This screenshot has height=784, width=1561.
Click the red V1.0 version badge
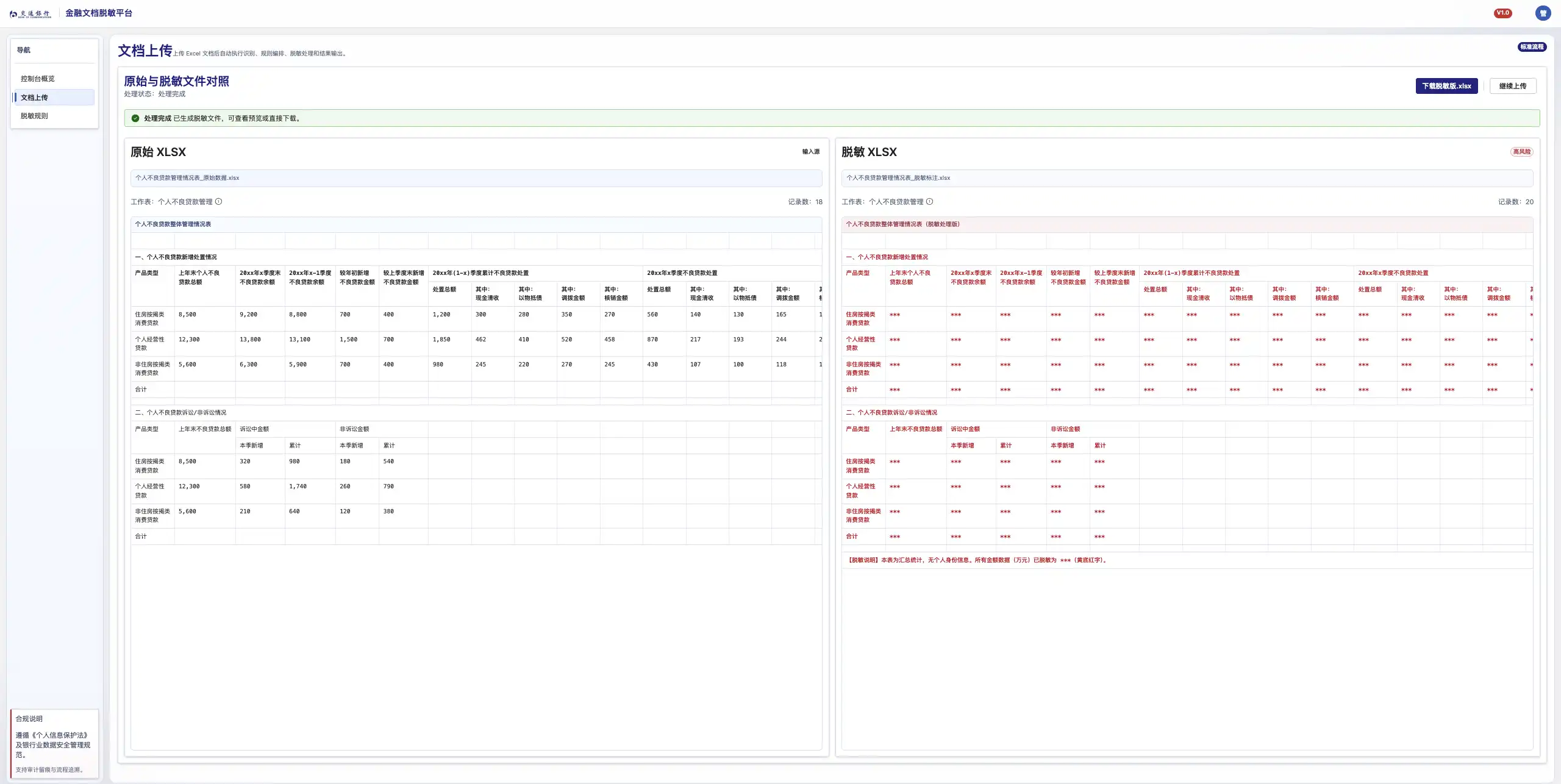(1502, 13)
